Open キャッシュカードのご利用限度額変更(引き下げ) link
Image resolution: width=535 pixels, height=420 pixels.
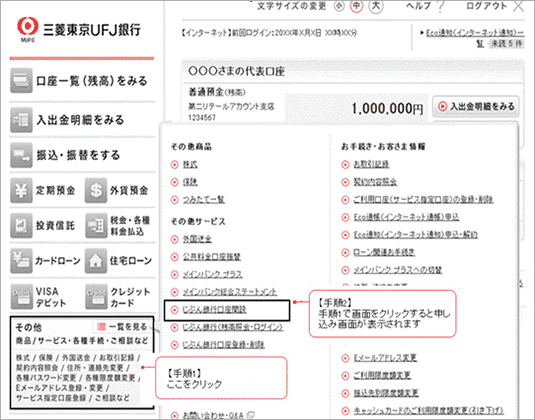click(428, 411)
